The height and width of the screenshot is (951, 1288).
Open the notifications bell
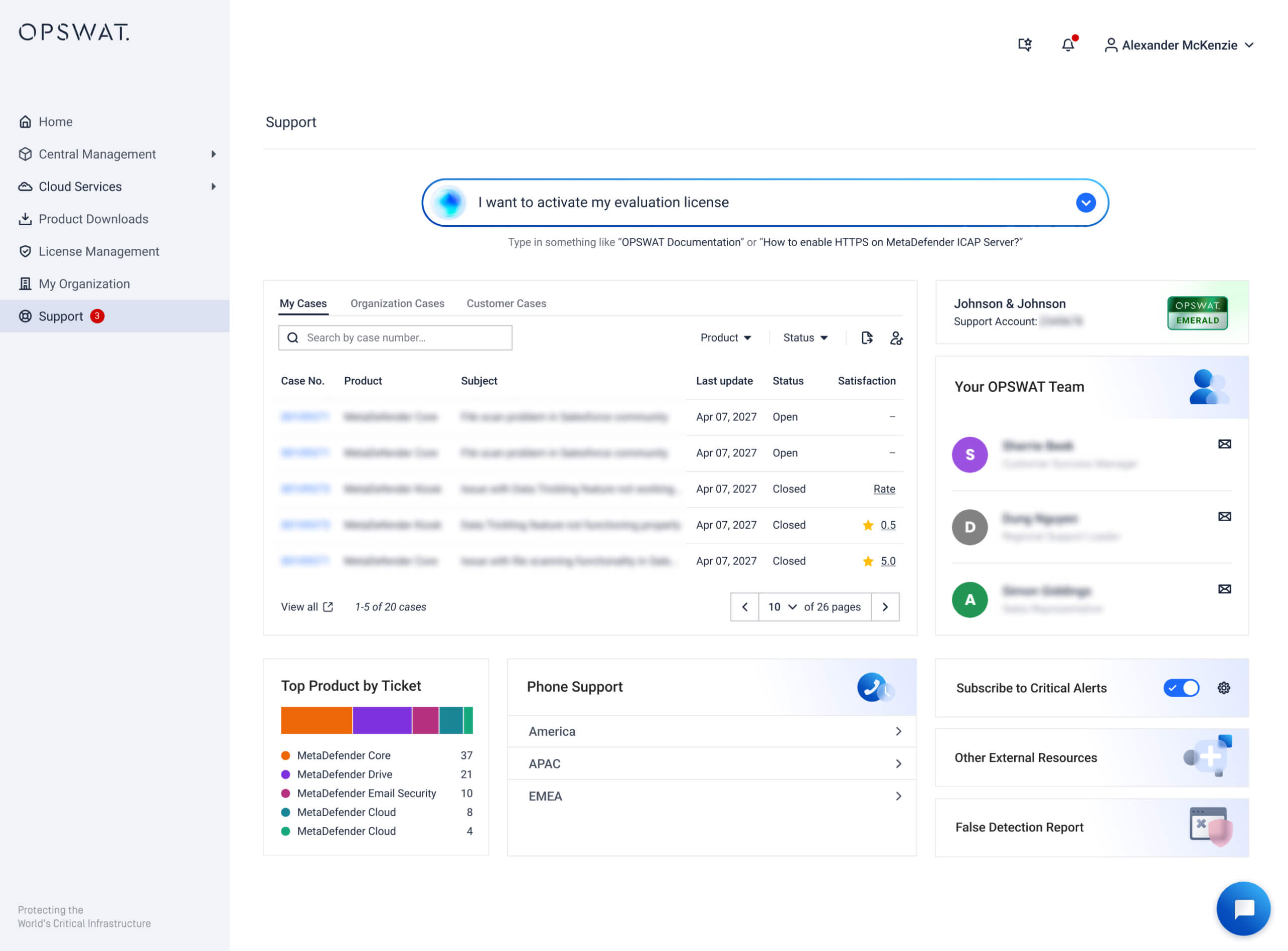click(1068, 45)
